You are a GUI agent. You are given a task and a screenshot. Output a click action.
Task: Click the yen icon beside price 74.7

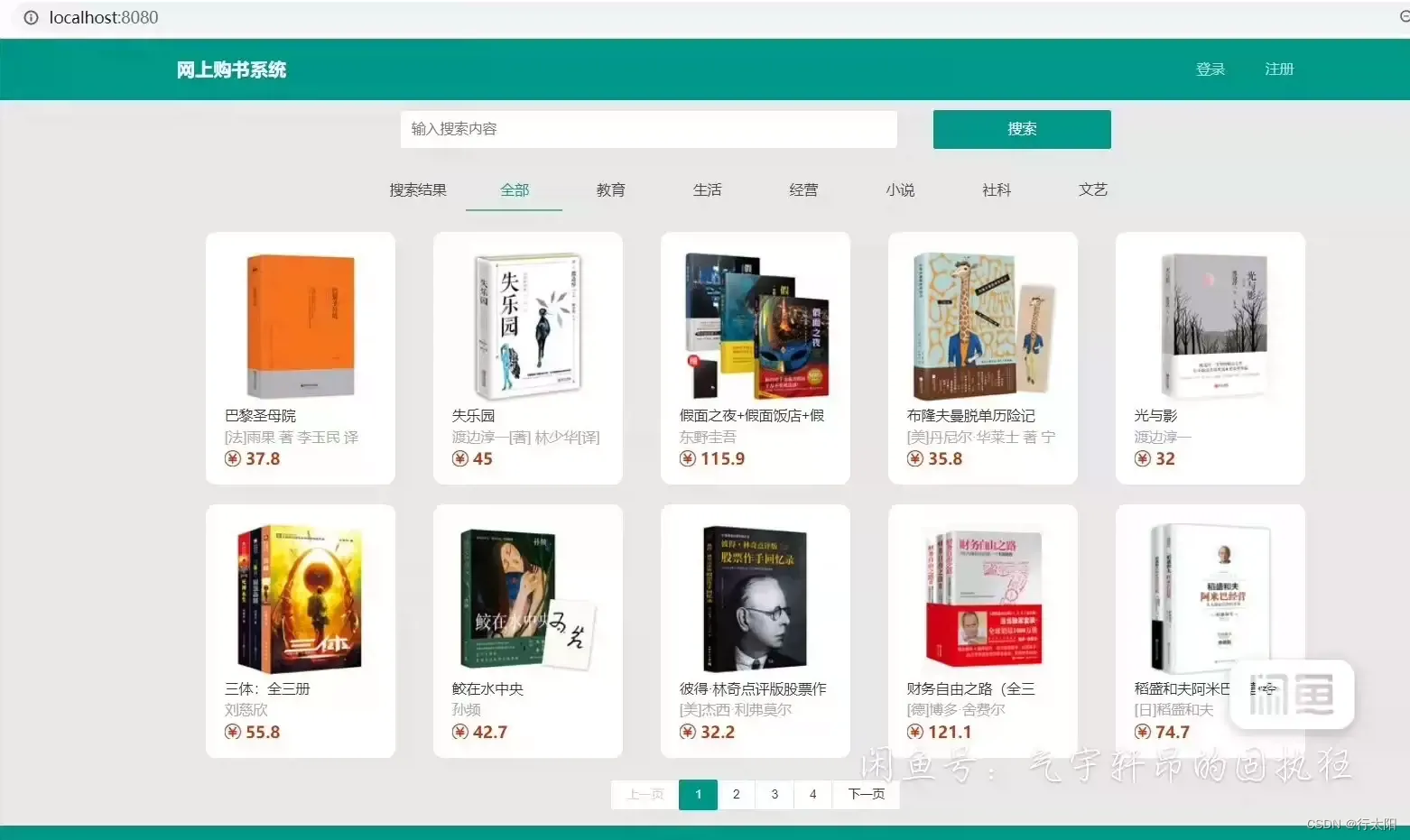1143,732
